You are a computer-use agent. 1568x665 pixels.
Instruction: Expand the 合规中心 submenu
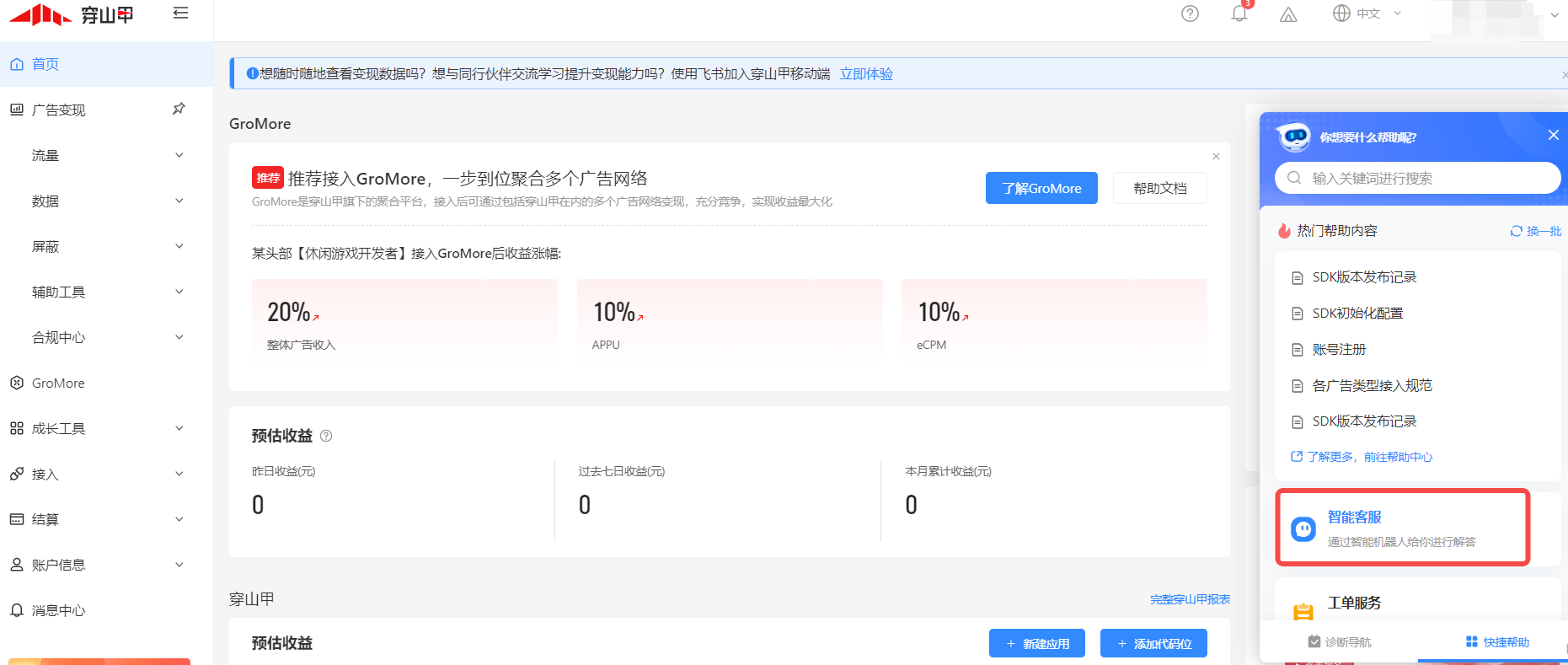click(x=179, y=337)
